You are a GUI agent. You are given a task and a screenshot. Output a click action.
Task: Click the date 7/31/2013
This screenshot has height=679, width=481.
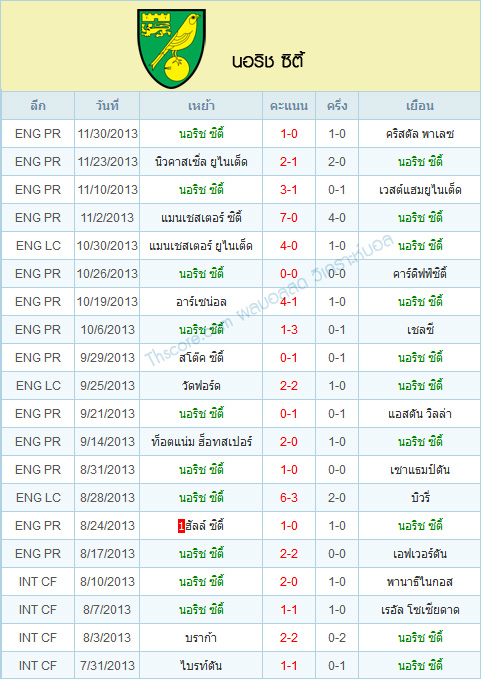coord(107,666)
